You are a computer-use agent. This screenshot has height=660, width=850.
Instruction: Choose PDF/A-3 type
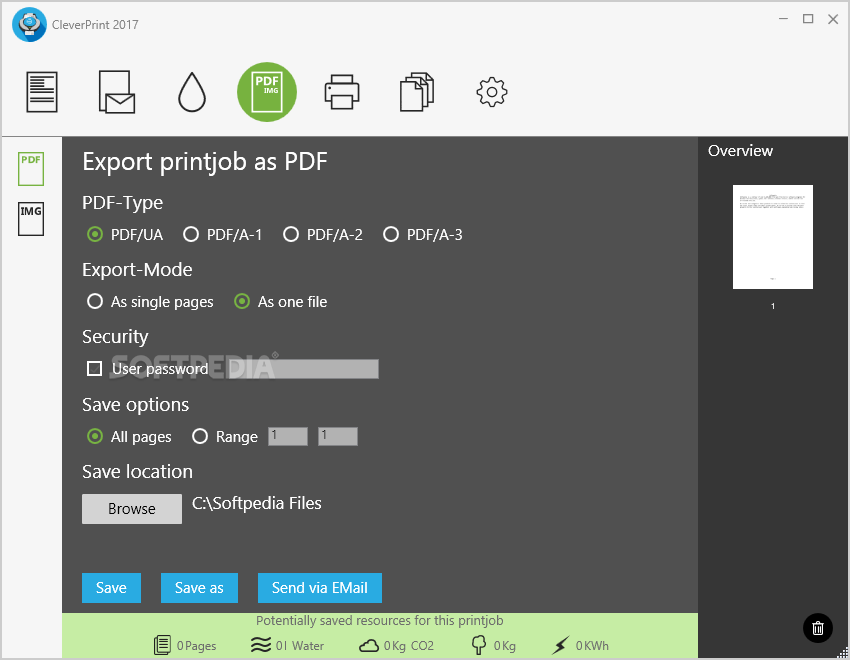423,235
